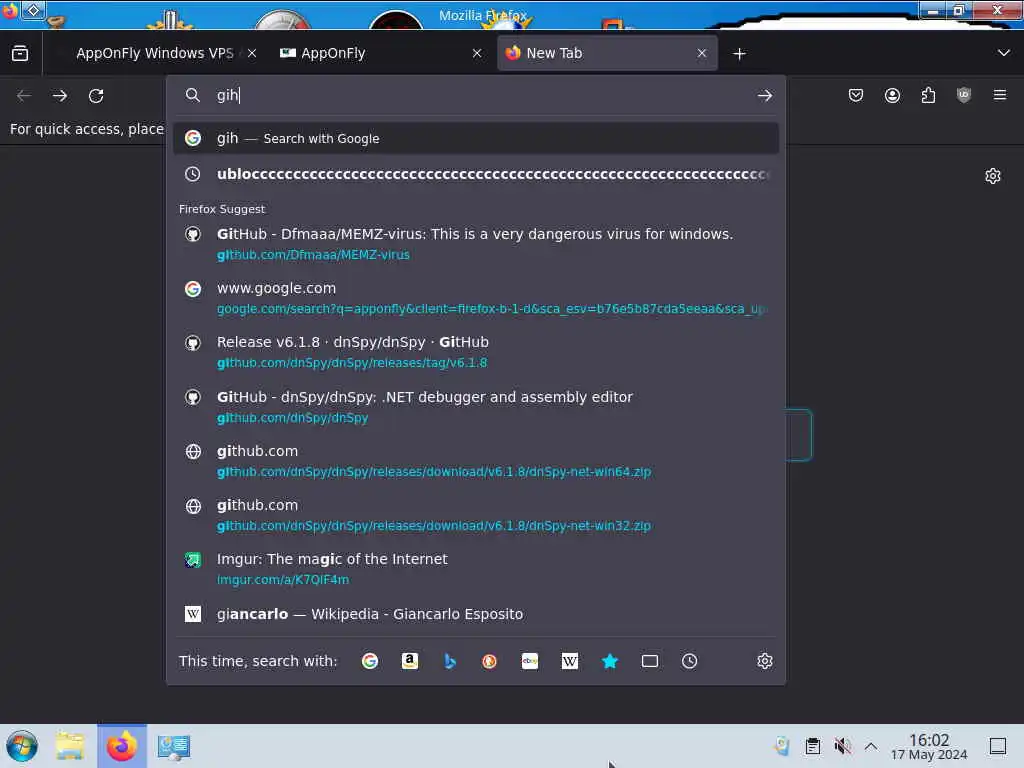The image size is (1024, 768).
Task: Open search settings gear in suggestion panel
Action: point(765,661)
